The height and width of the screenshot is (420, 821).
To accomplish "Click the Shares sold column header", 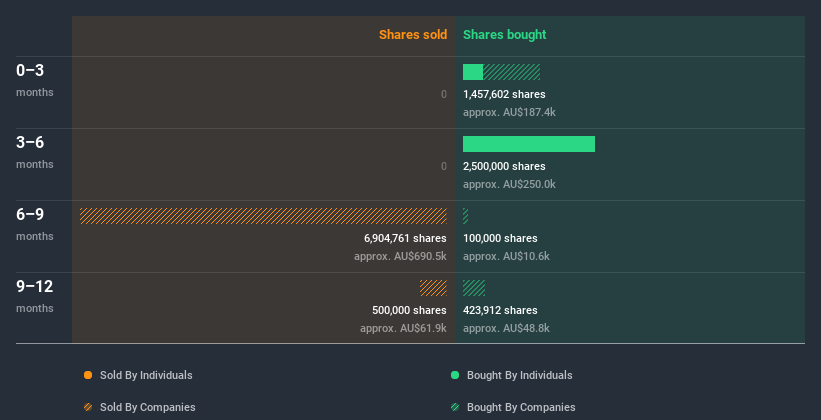I will [413, 35].
